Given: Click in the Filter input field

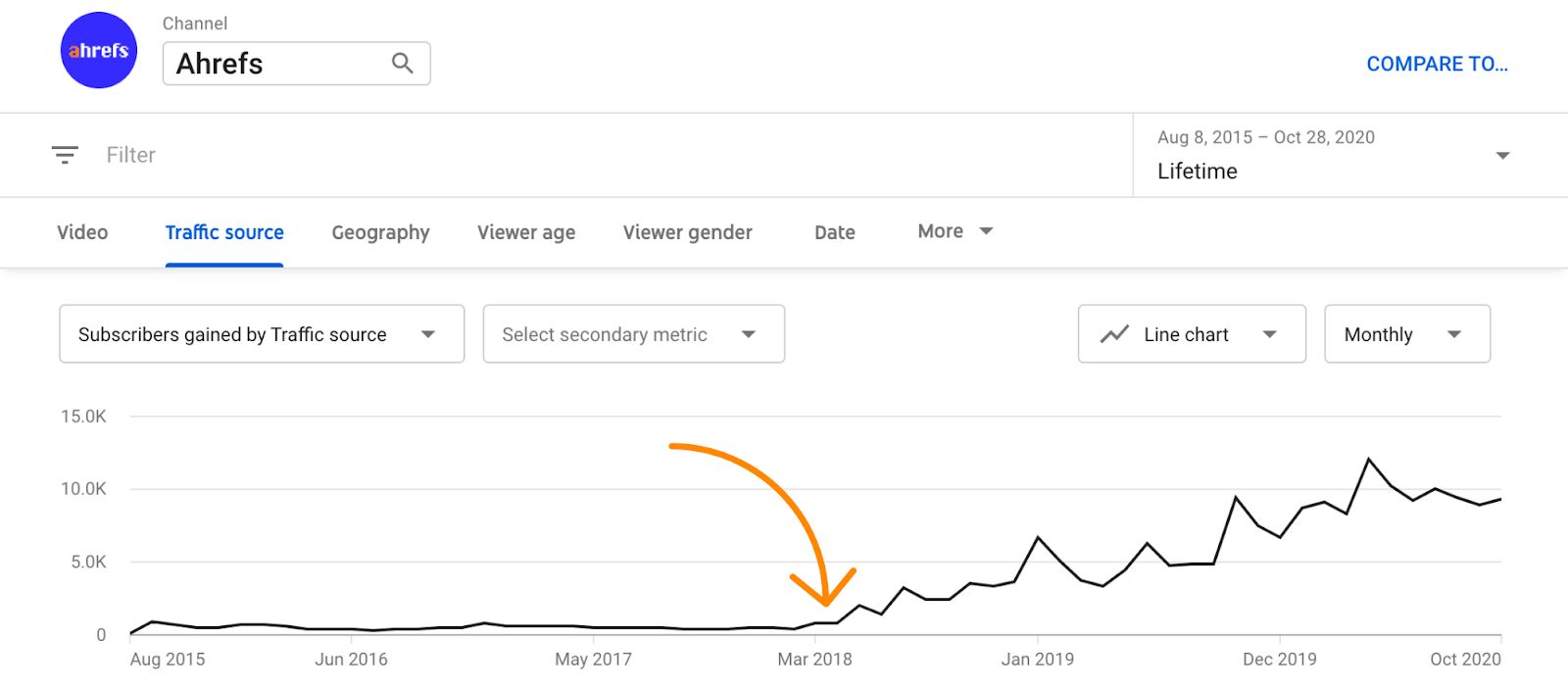Looking at the screenshot, I should point(131,154).
